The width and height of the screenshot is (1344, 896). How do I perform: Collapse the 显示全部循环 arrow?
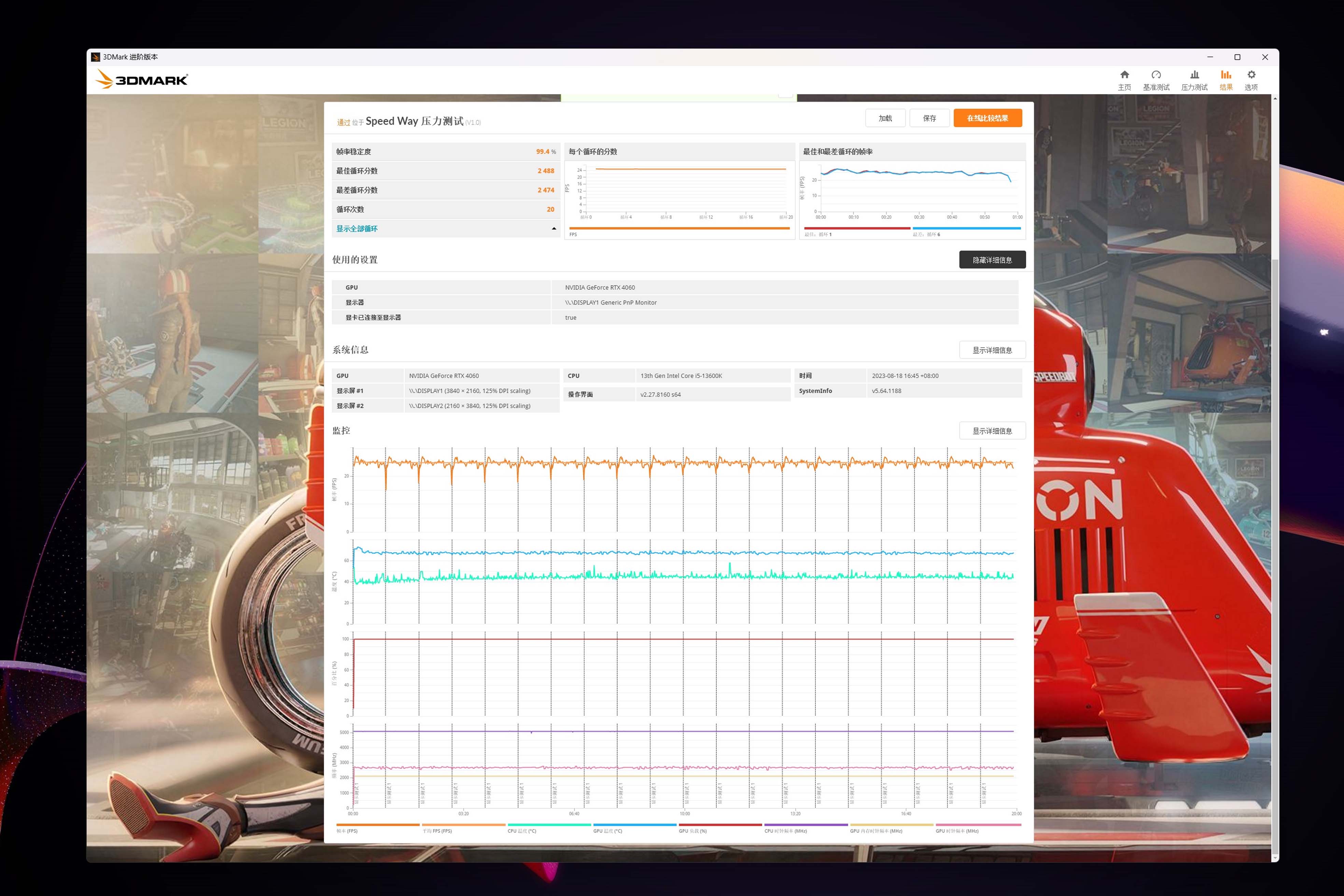[x=554, y=228]
